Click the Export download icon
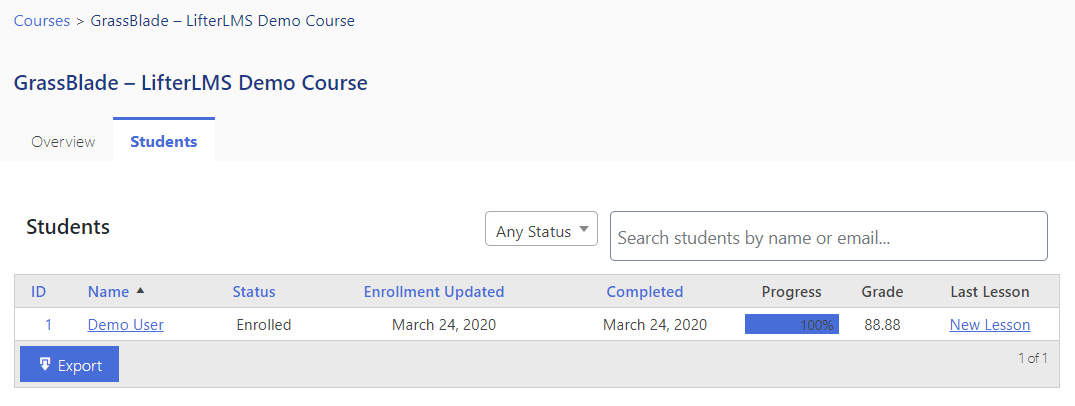The height and width of the screenshot is (406, 1075). coord(45,364)
